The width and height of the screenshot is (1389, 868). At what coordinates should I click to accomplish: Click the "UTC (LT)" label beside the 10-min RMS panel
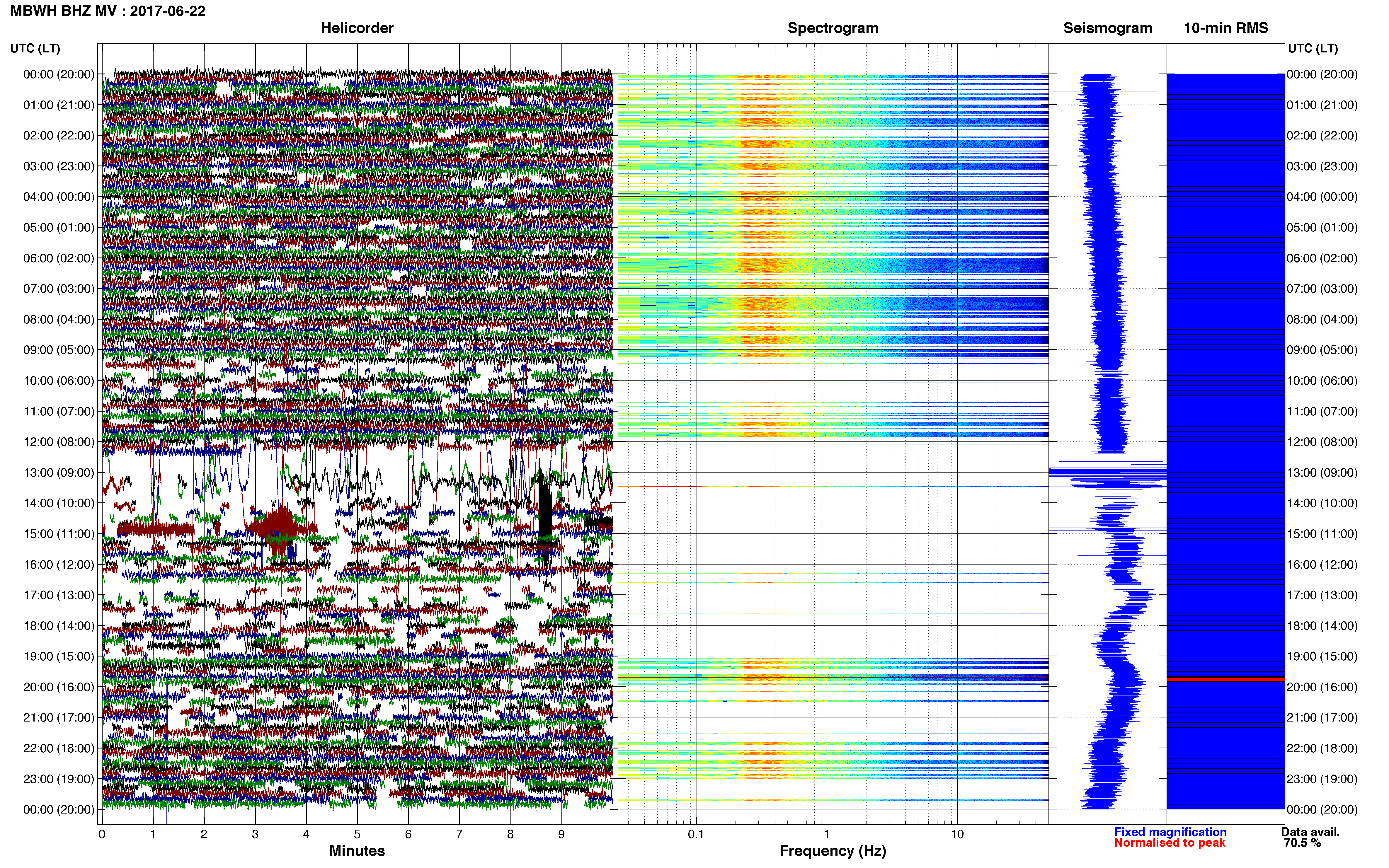coord(1313,48)
